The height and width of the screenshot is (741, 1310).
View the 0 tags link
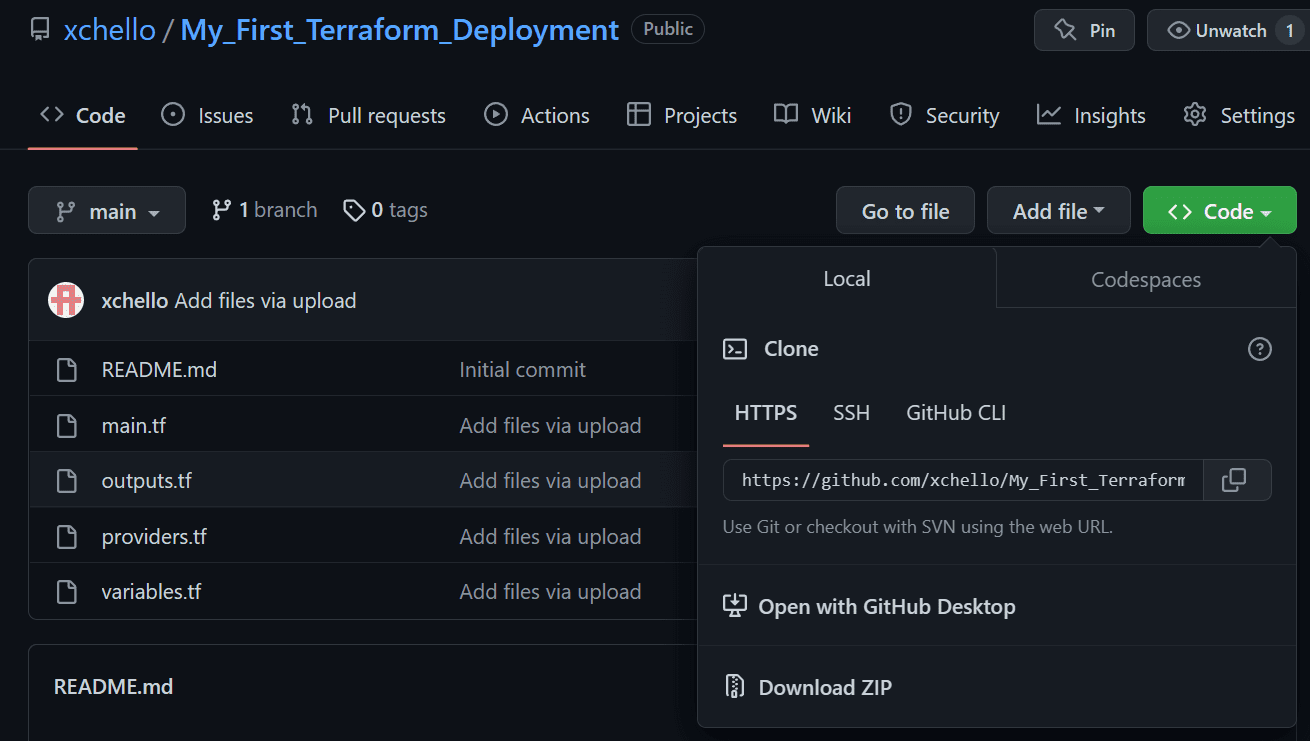(385, 210)
